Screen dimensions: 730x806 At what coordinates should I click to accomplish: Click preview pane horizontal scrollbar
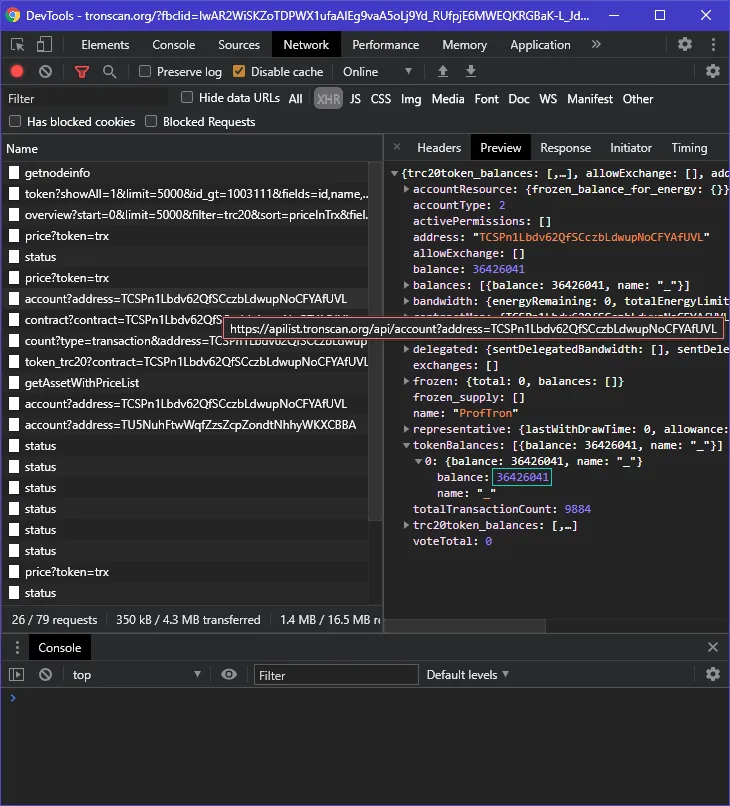[465, 626]
